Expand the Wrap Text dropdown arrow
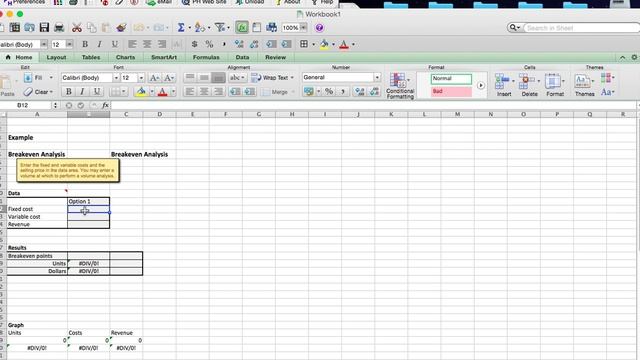 pos(292,78)
